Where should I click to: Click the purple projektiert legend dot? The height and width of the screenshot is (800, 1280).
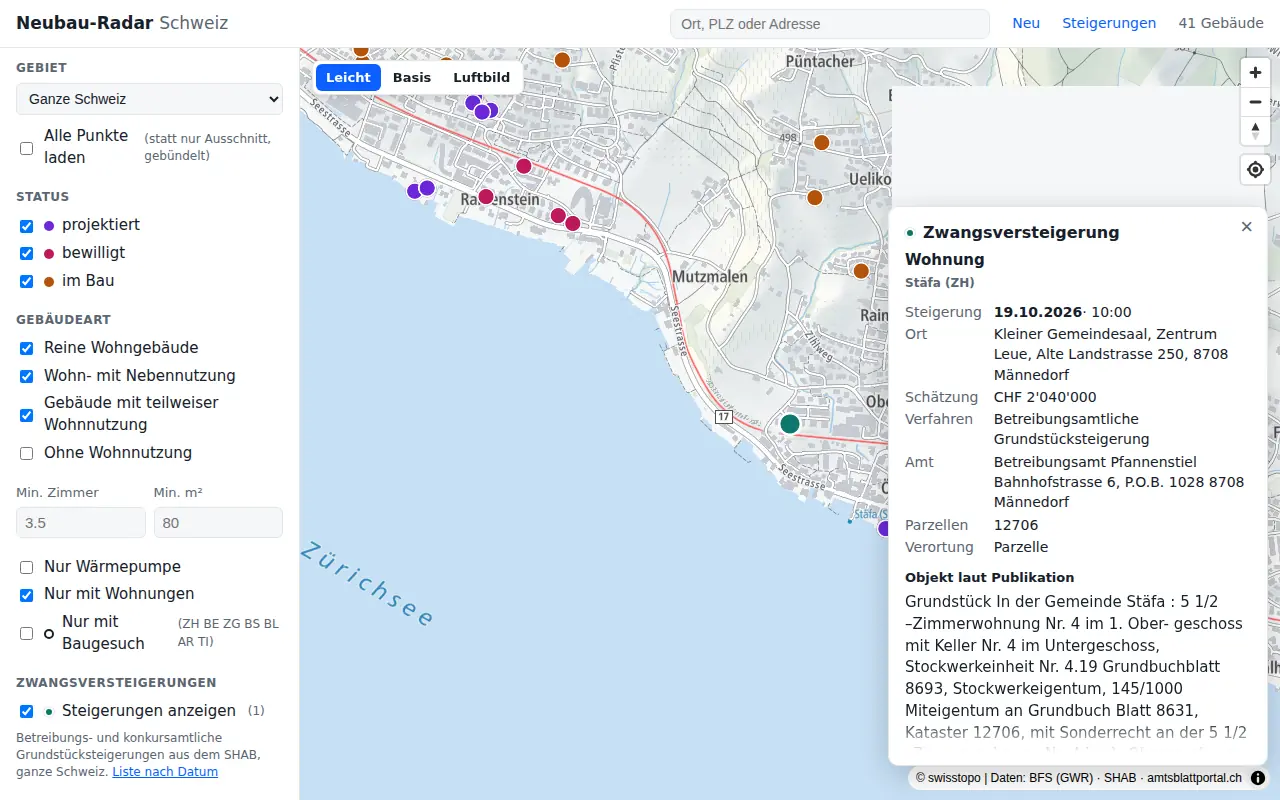(49, 226)
